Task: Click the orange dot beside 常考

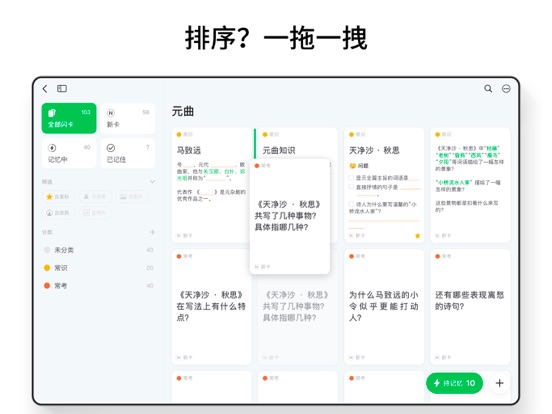Action: pos(47,286)
